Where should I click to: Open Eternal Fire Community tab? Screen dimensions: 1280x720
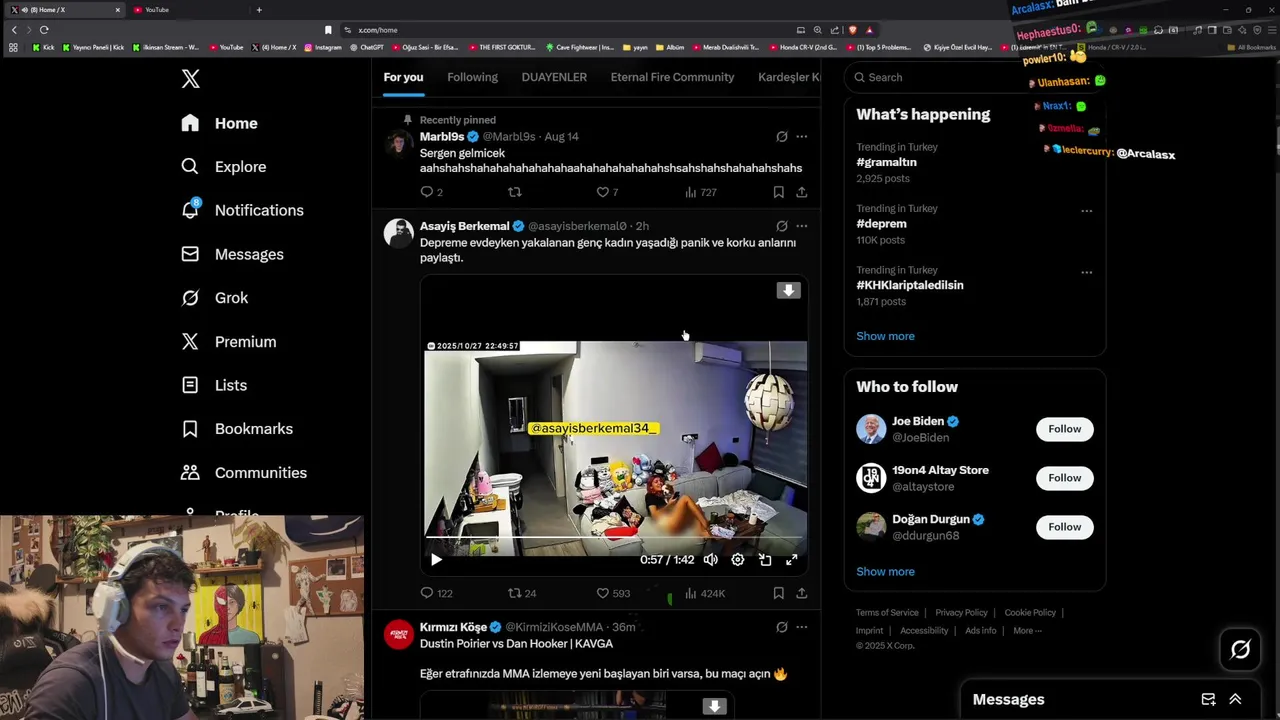point(672,77)
